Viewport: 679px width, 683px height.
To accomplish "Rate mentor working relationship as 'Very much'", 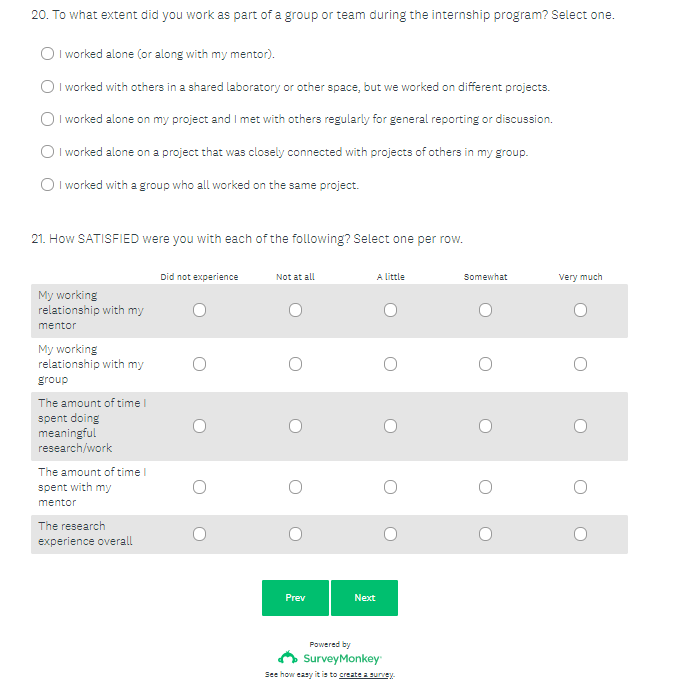I will click(x=580, y=311).
